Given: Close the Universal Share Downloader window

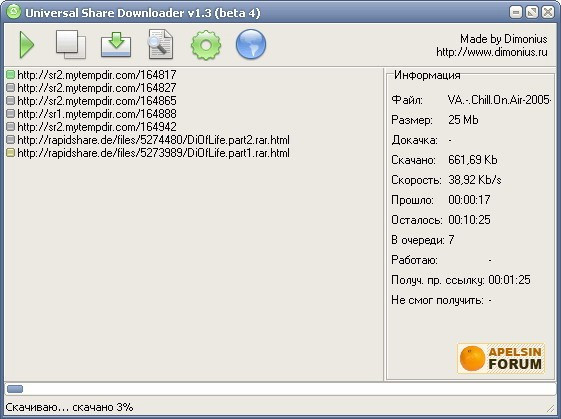Looking at the screenshot, I should click(x=548, y=13).
